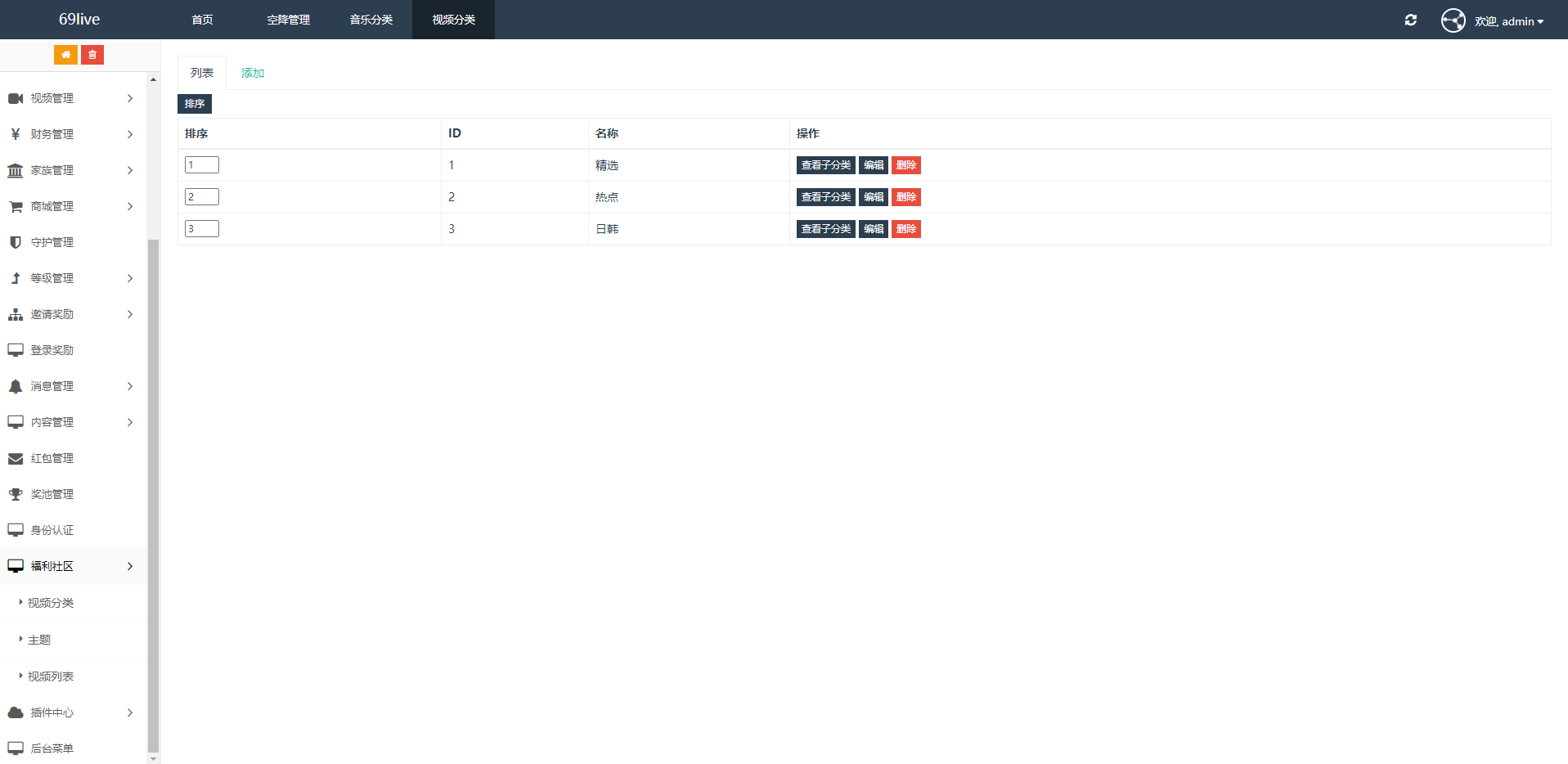1568x764 pixels.
Task: Click the red trash icon button
Action: coord(92,55)
